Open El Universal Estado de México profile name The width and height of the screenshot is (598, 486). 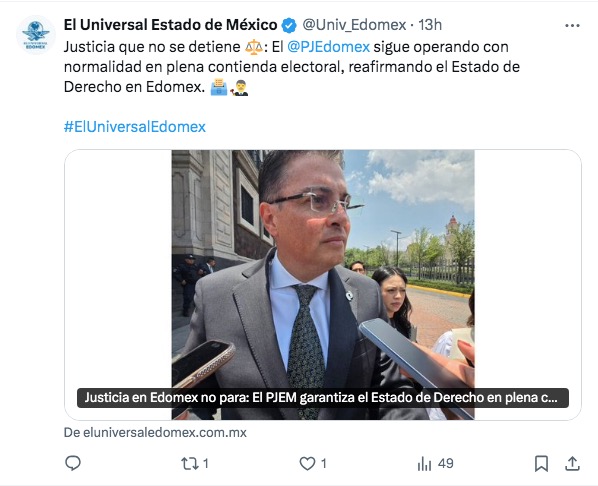click(x=170, y=25)
